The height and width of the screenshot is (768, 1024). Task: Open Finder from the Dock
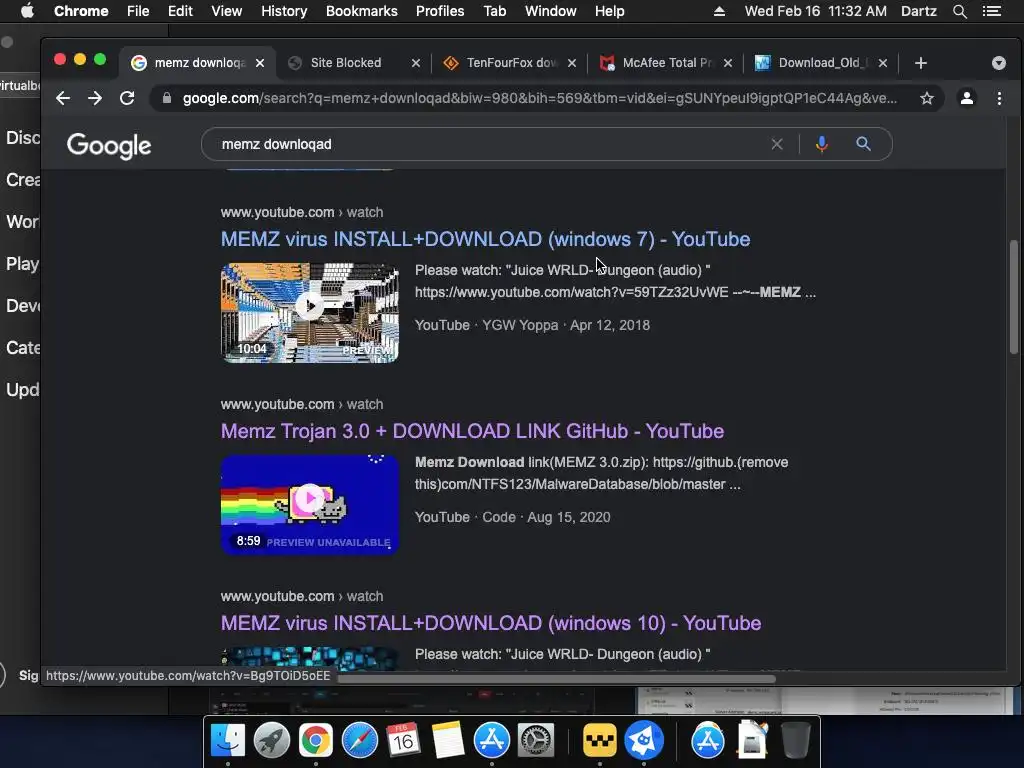click(227, 741)
